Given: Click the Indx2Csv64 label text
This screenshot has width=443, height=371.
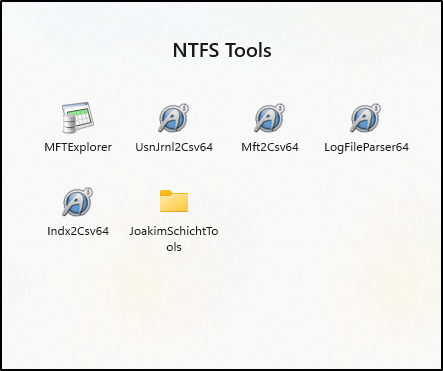Looking at the screenshot, I should [x=78, y=231].
